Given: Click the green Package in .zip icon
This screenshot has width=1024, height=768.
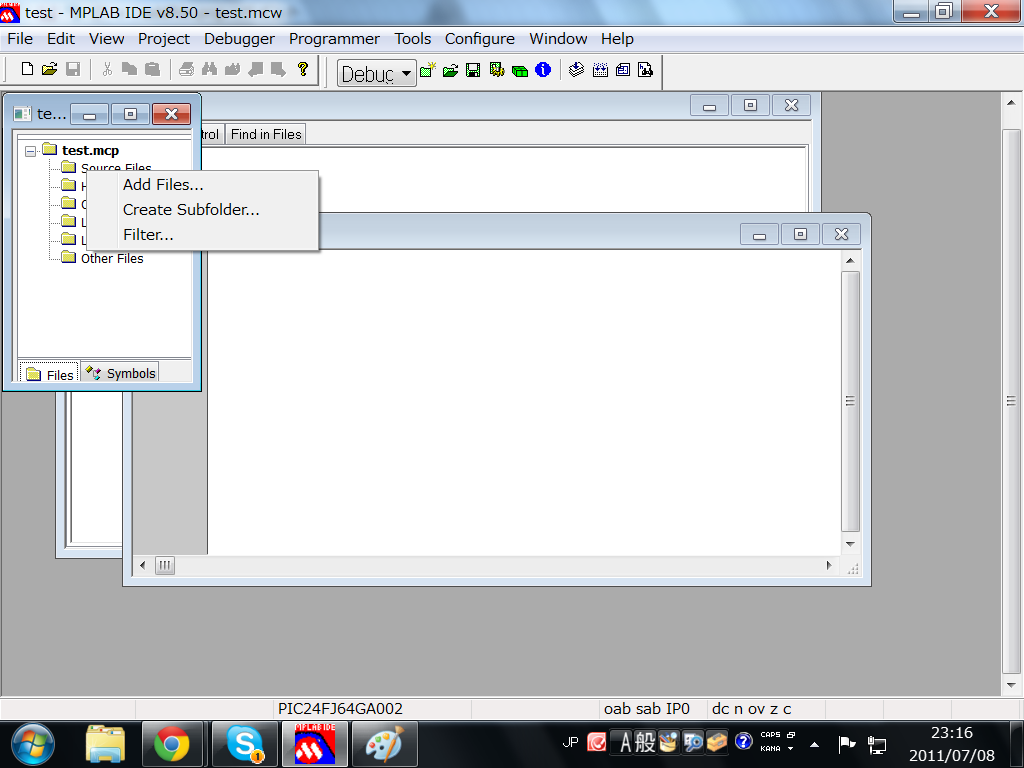Looking at the screenshot, I should click(x=520, y=70).
